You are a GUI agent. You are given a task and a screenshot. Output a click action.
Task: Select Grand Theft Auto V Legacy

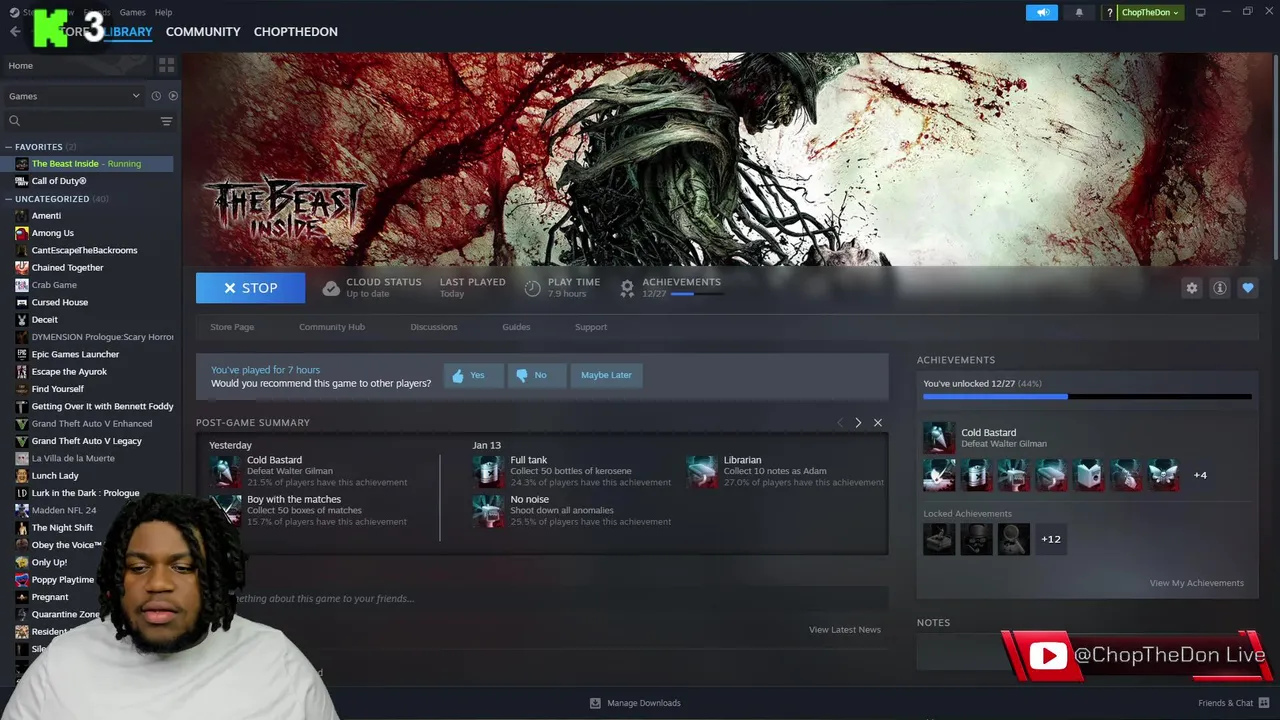[x=86, y=441]
